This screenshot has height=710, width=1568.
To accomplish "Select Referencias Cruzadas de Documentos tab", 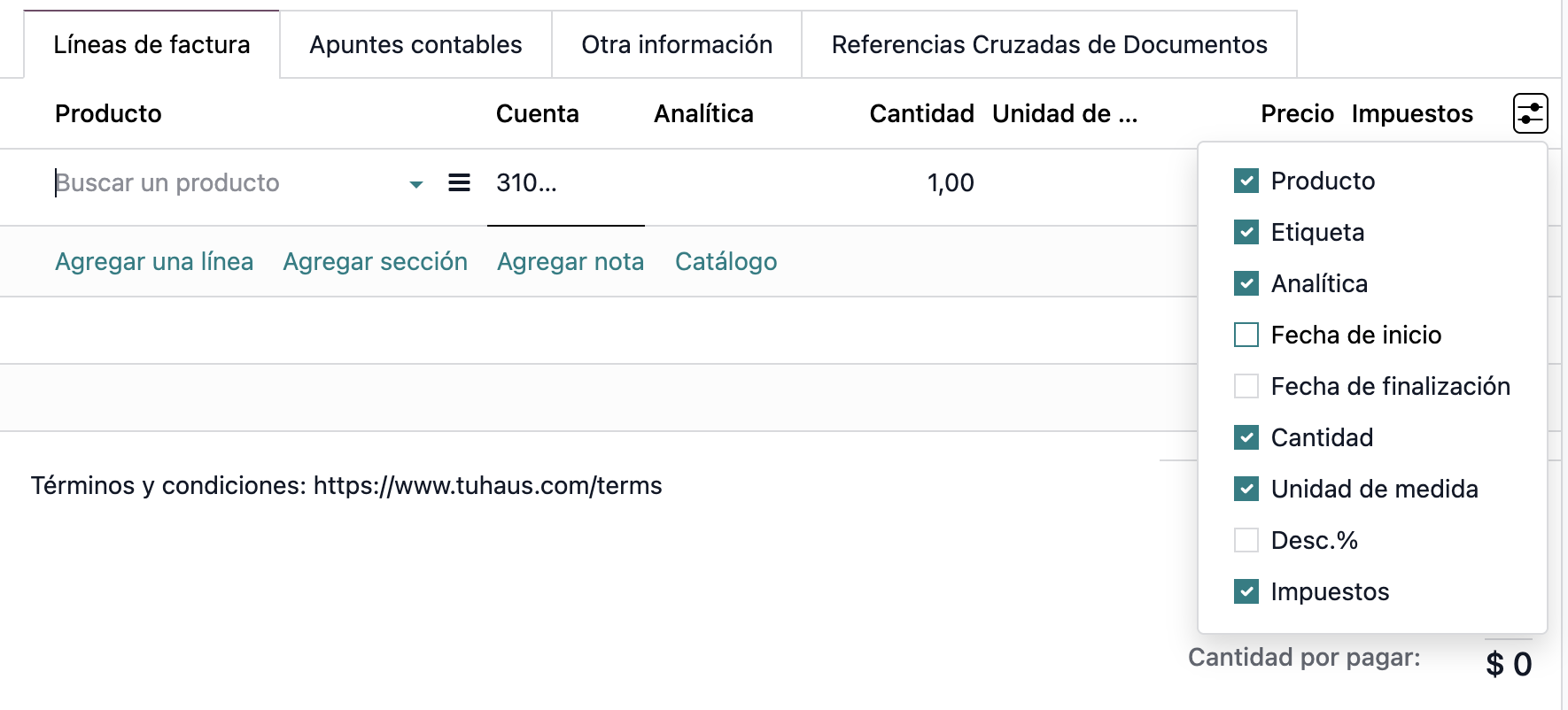I will click(x=1048, y=44).
